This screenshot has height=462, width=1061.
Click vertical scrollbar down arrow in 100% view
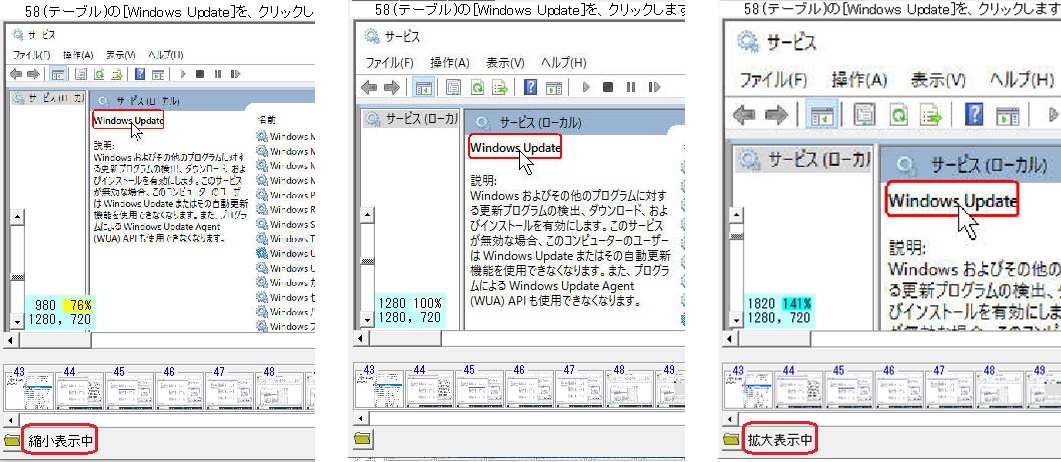coord(366,320)
